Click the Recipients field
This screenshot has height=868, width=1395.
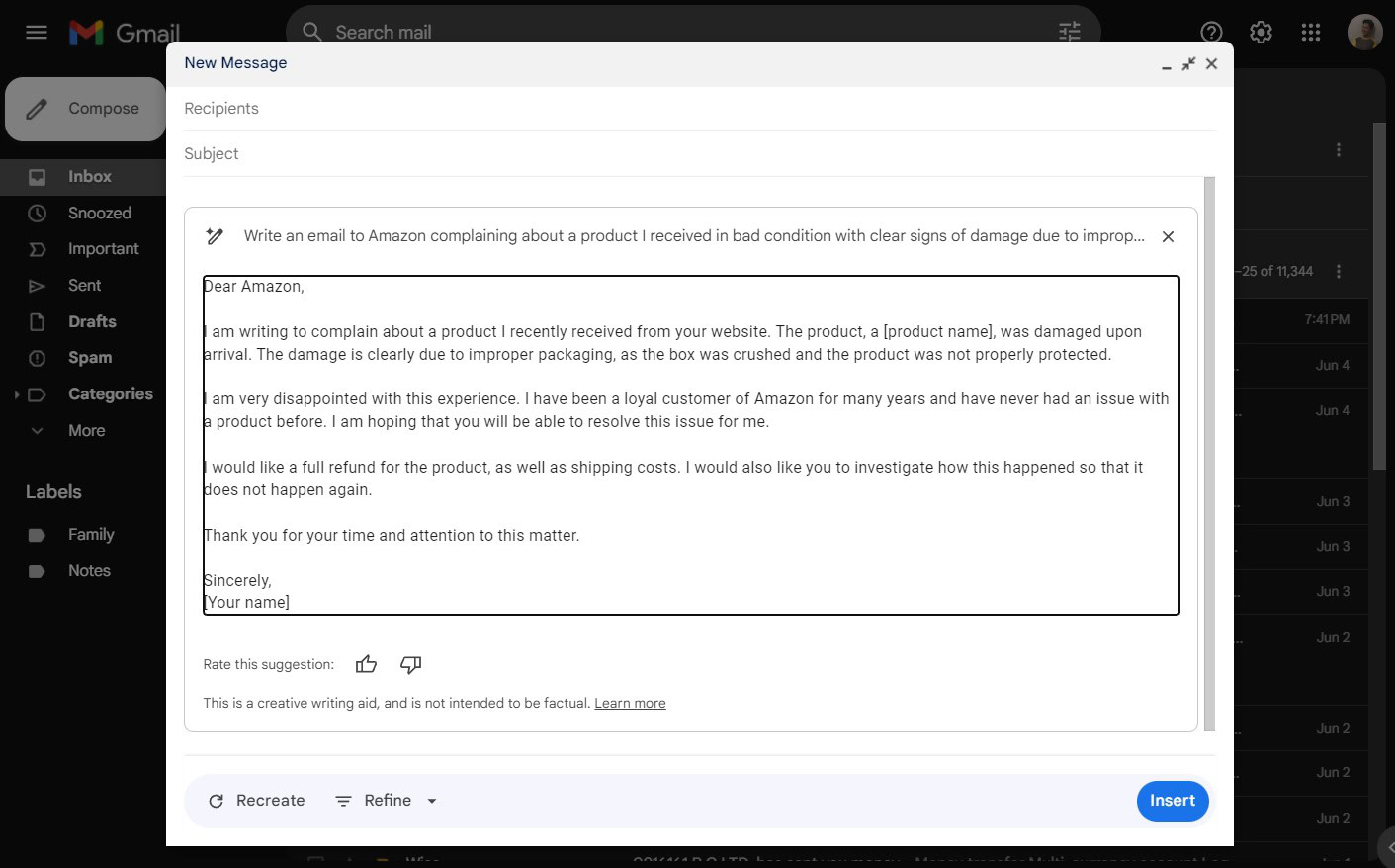[x=692, y=109]
